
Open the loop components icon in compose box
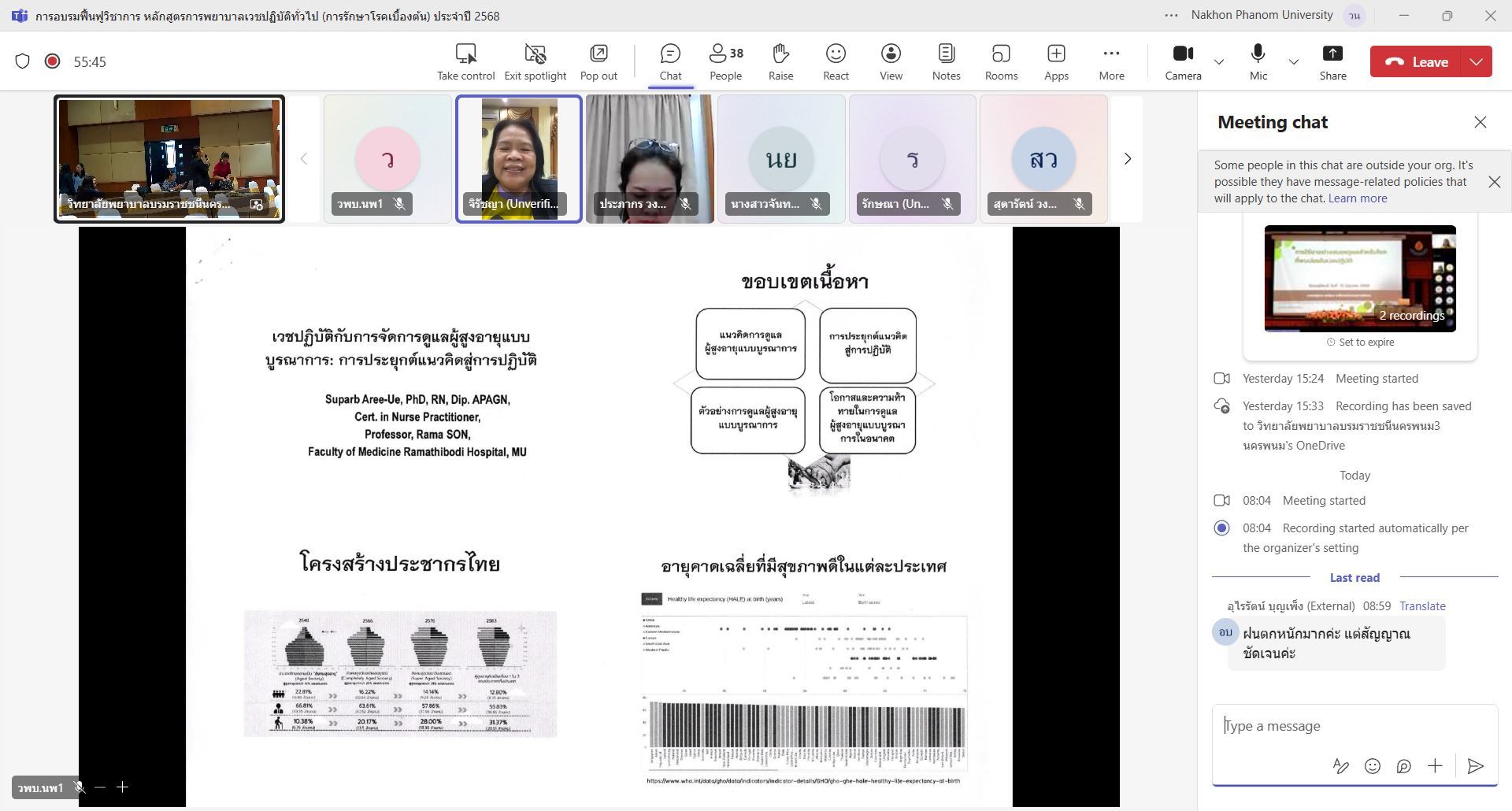click(x=1403, y=766)
